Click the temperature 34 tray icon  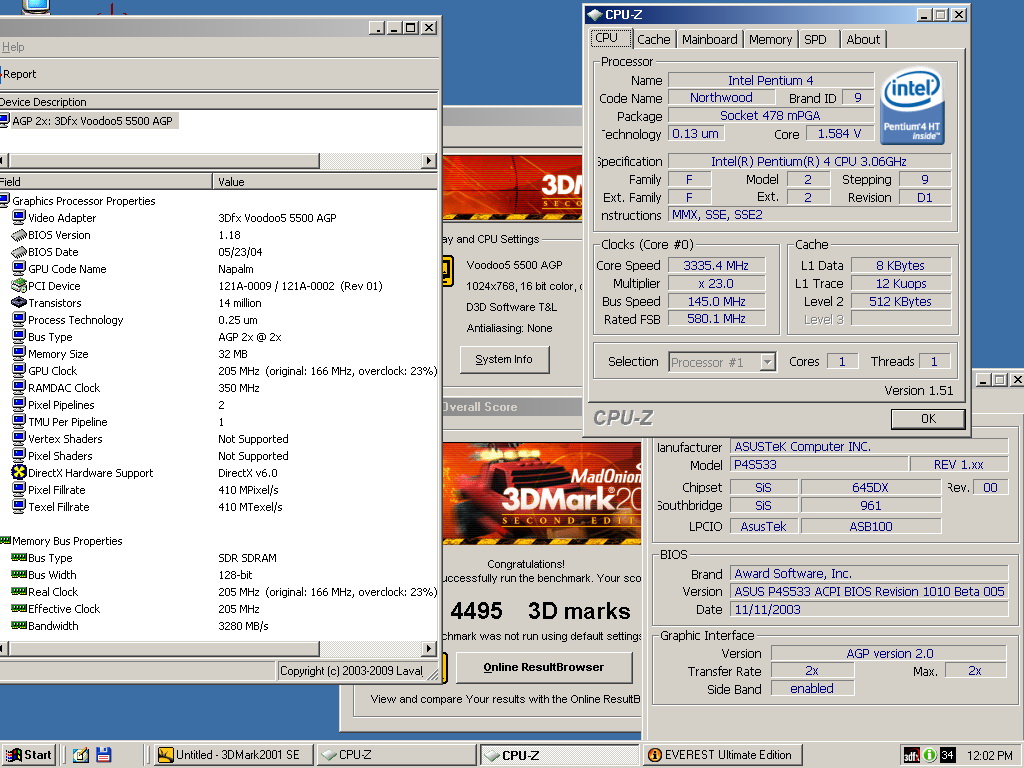947,756
